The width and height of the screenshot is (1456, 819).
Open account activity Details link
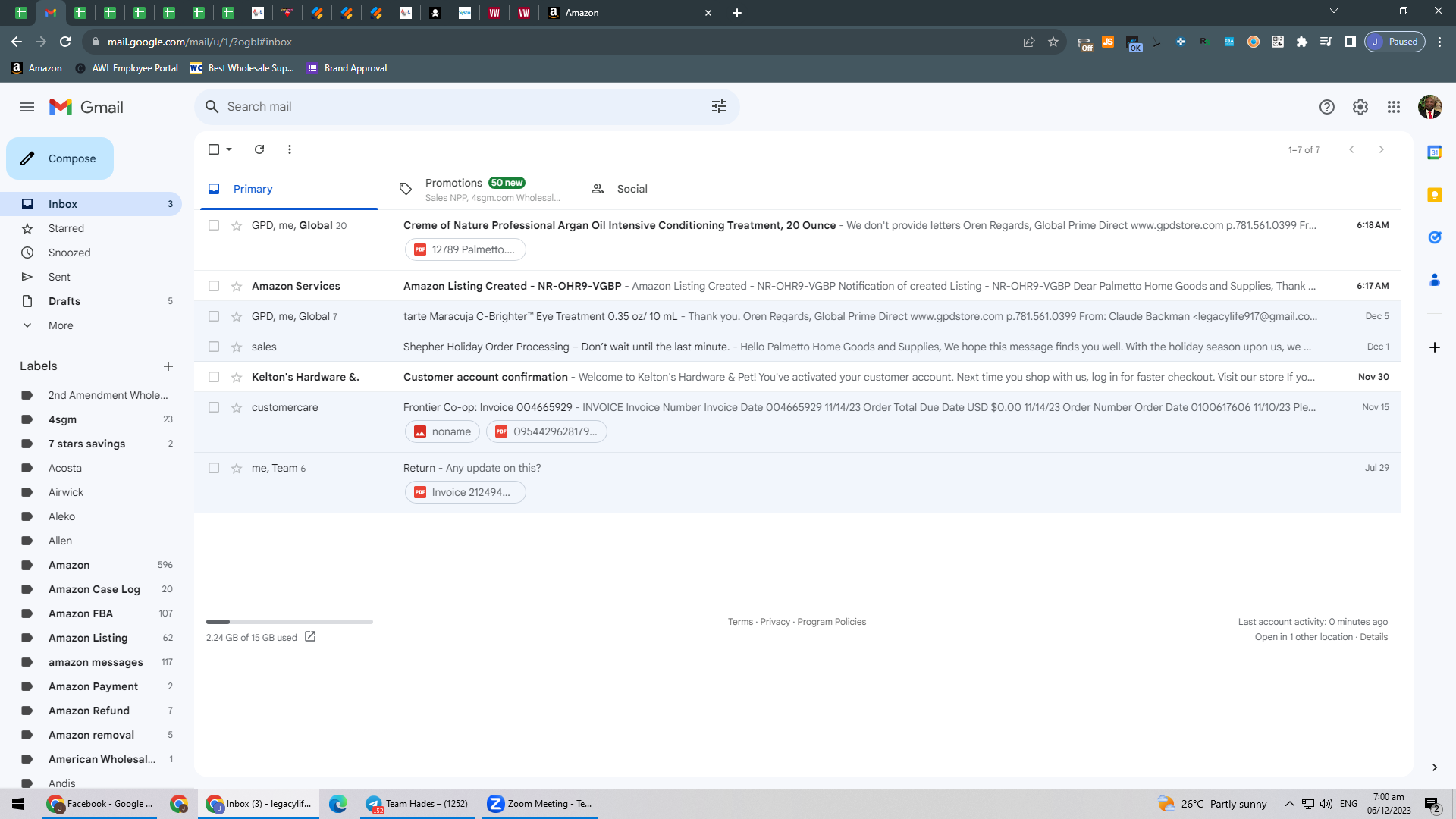tap(1374, 637)
